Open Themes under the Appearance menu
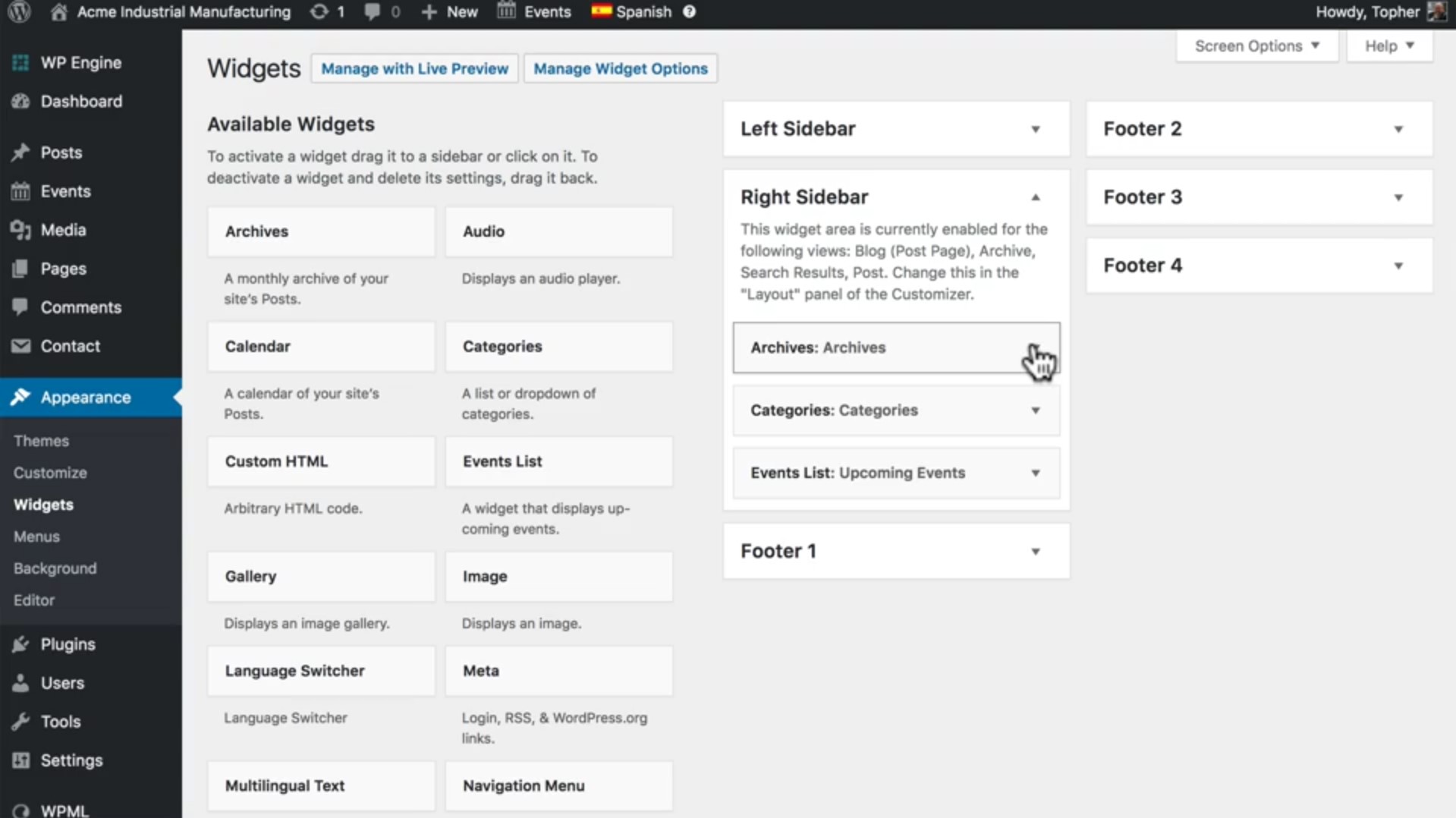The height and width of the screenshot is (818, 1456). click(41, 440)
